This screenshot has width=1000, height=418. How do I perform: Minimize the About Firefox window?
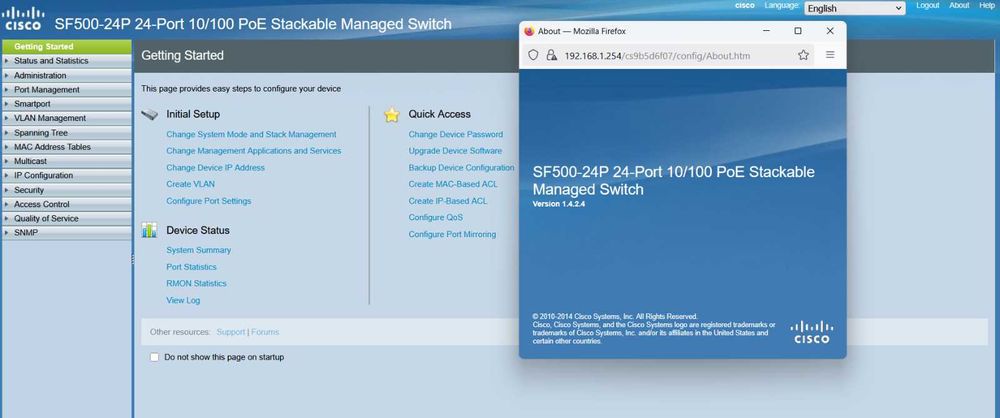(767, 31)
